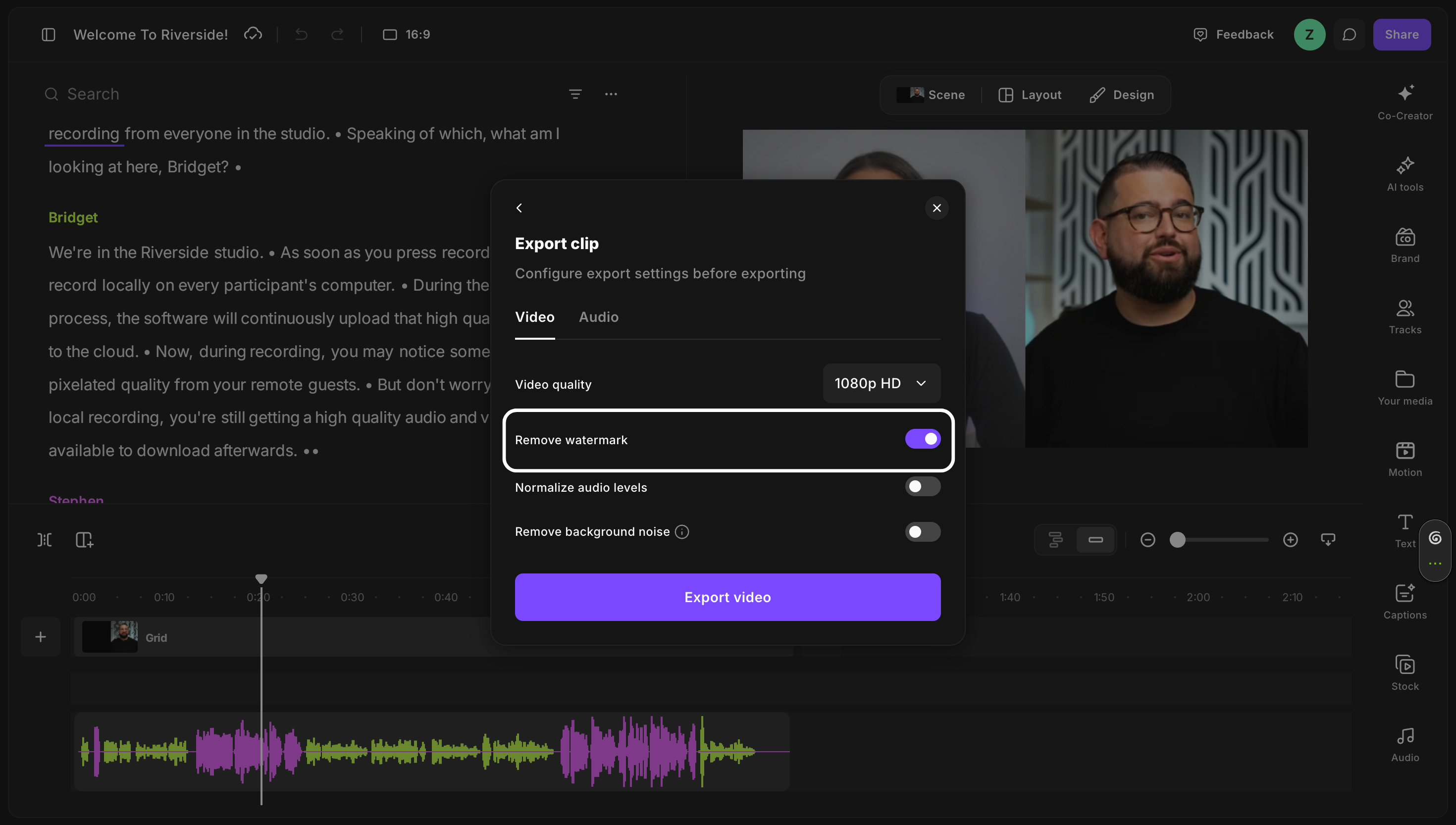Enable Remove background noise switch

[x=922, y=532]
